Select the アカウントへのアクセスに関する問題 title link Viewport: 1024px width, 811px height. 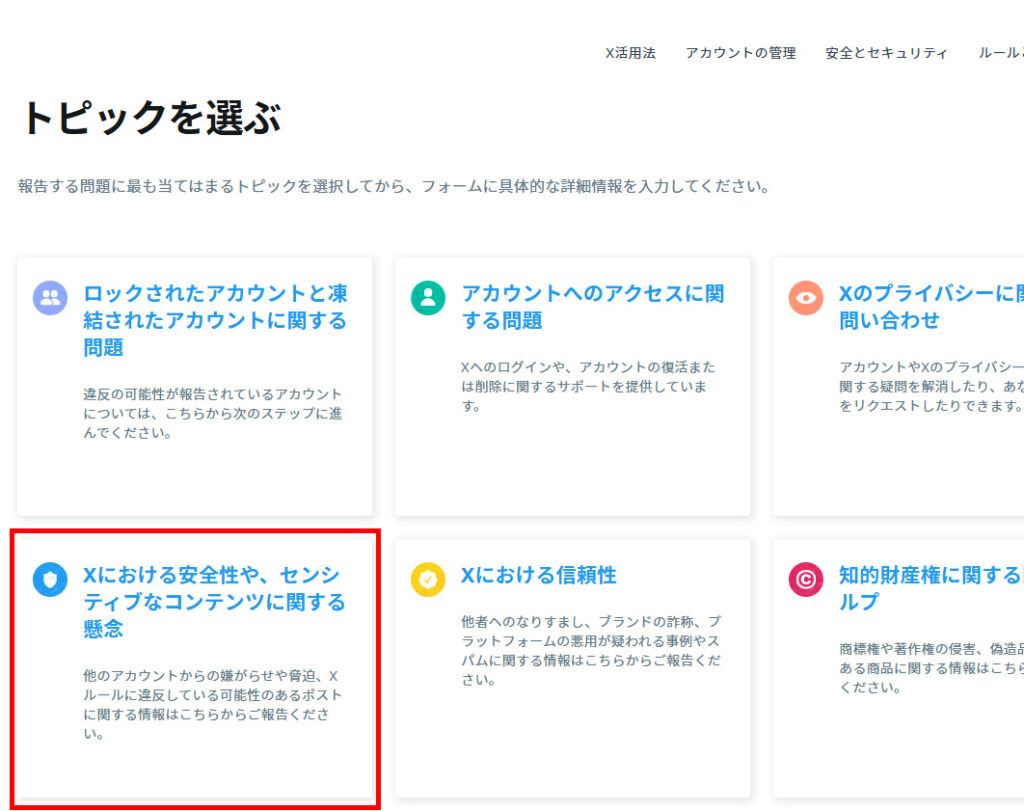click(592, 307)
